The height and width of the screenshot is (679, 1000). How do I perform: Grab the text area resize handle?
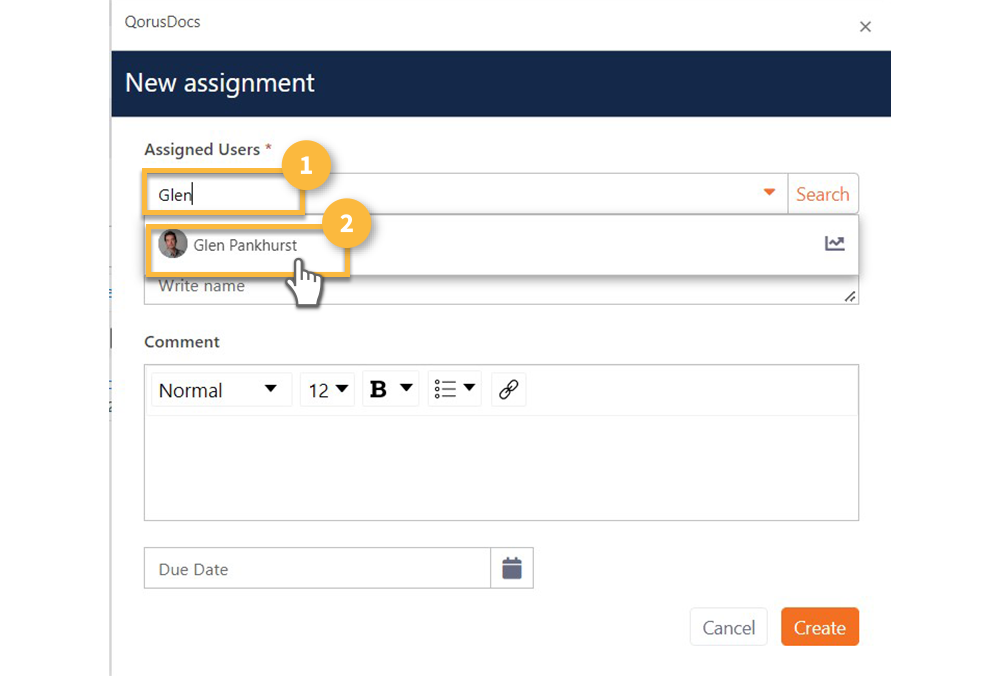[850, 296]
